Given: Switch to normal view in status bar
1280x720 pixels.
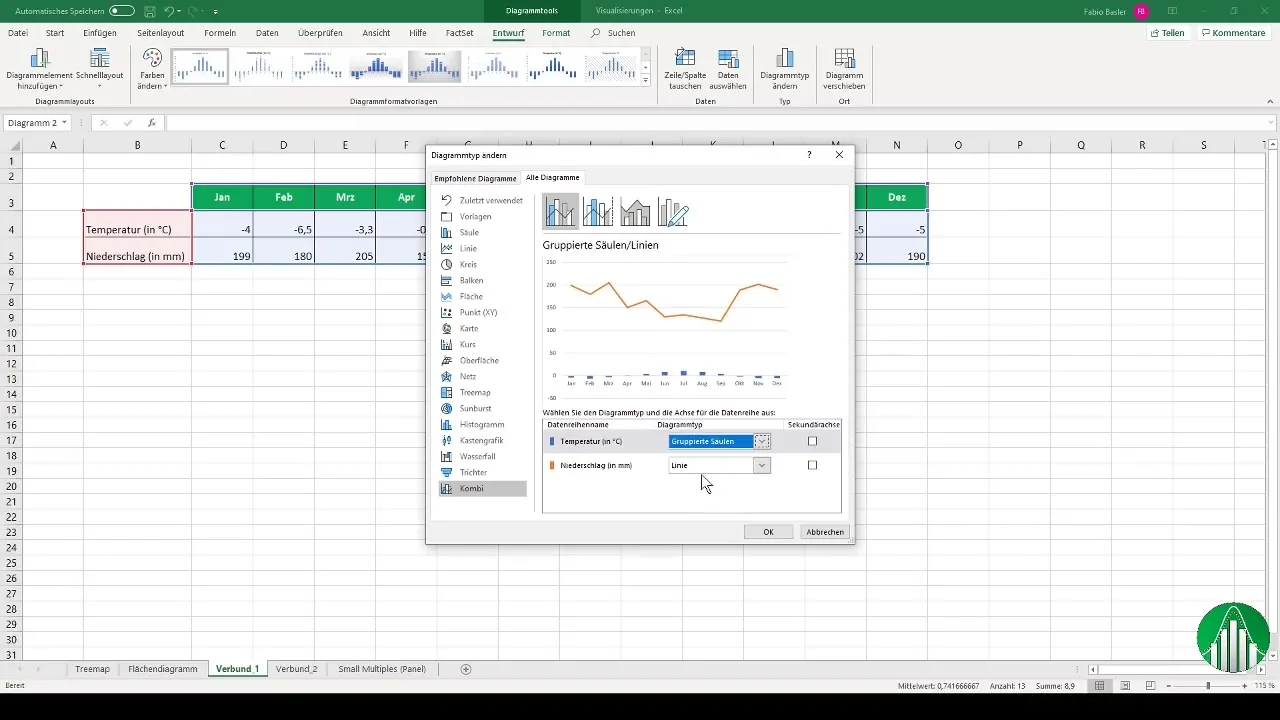Looking at the screenshot, I should coord(1099,686).
